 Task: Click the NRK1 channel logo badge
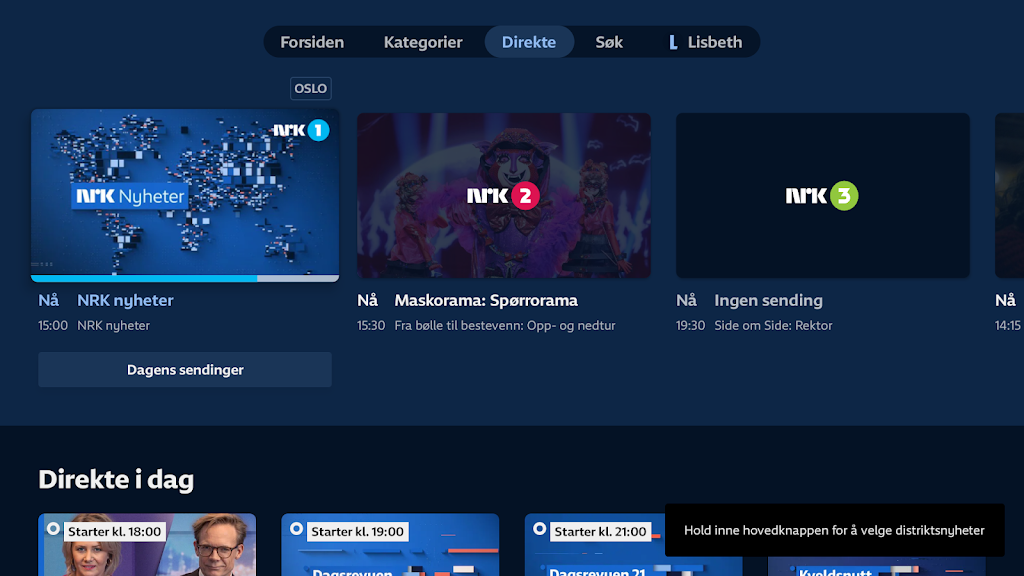click(301, 130)
